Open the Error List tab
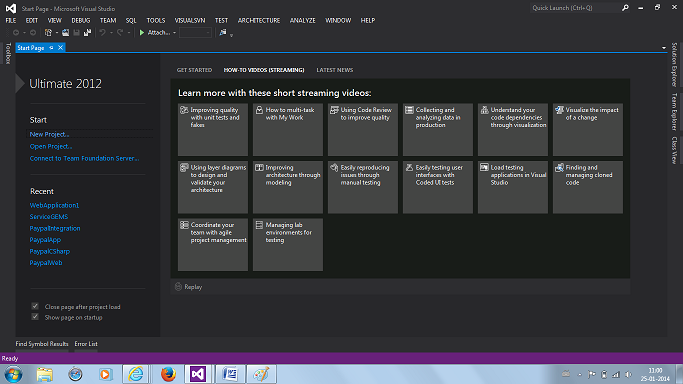The image size is (683, 384). pos(86,344)
